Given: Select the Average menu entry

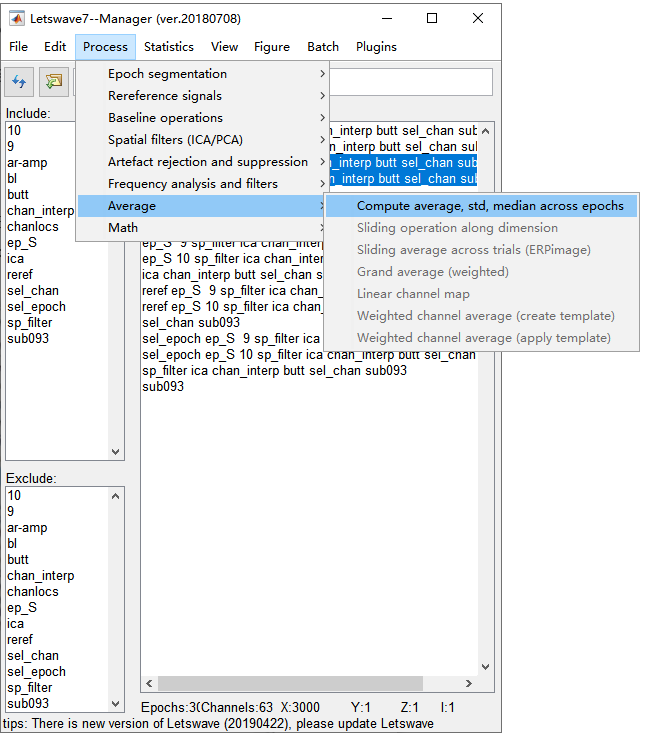Looking at the screenshot, I should (x=202, y=206).
